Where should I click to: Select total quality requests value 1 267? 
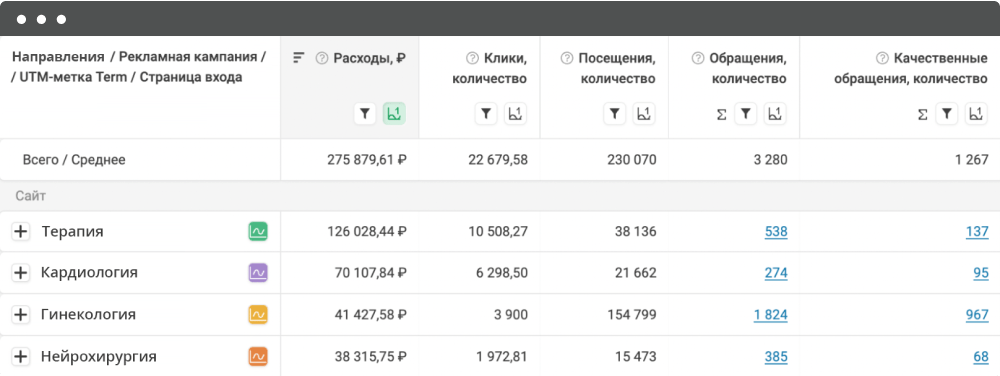tap(972, 159)
